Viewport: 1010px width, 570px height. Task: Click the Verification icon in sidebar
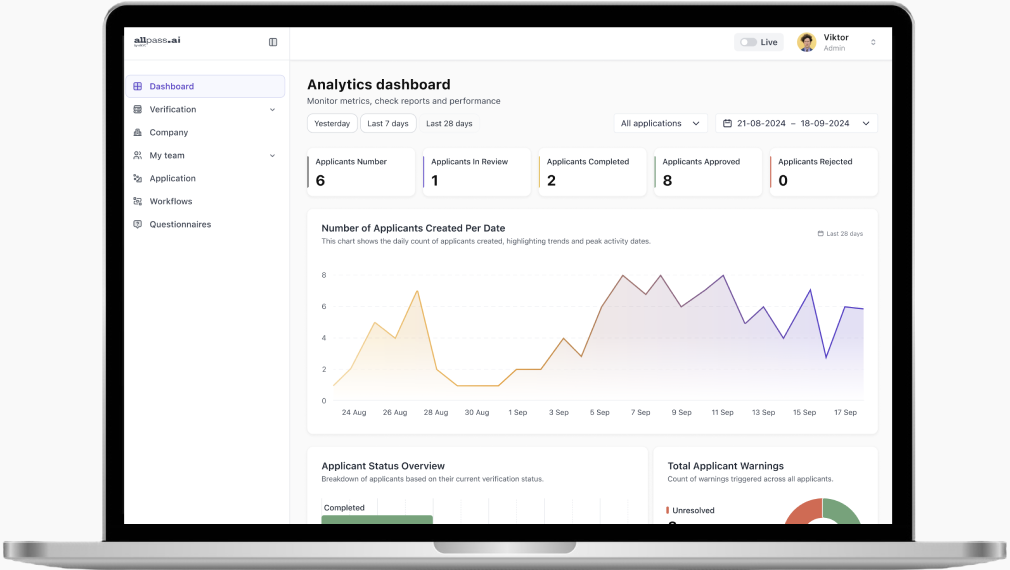point(138,110)
